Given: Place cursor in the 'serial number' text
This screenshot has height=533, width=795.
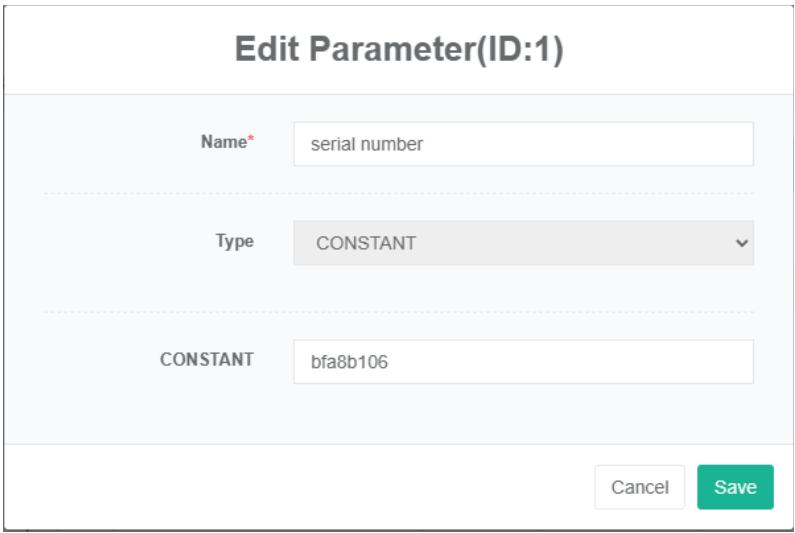Looking at the screenshot, I should tap(367, 144).
